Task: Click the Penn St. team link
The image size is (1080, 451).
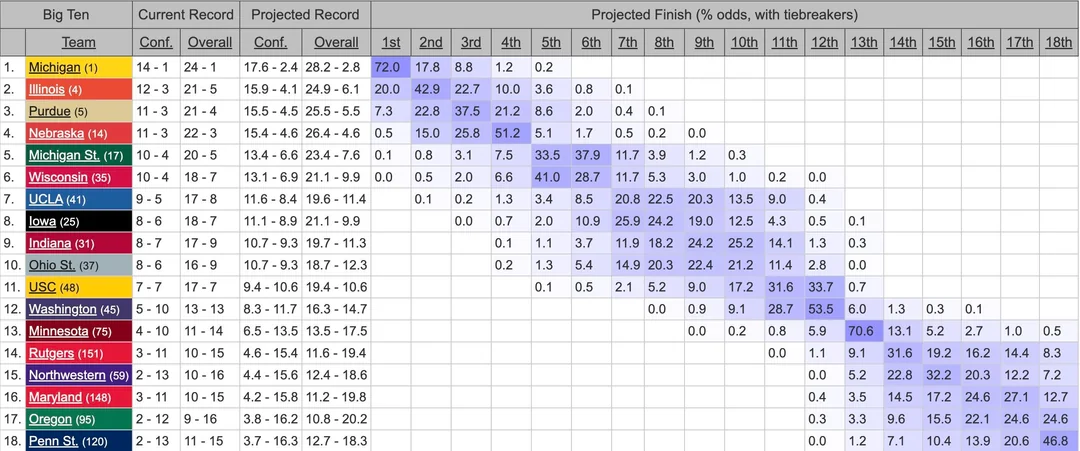Action: [x=55, y=441]
